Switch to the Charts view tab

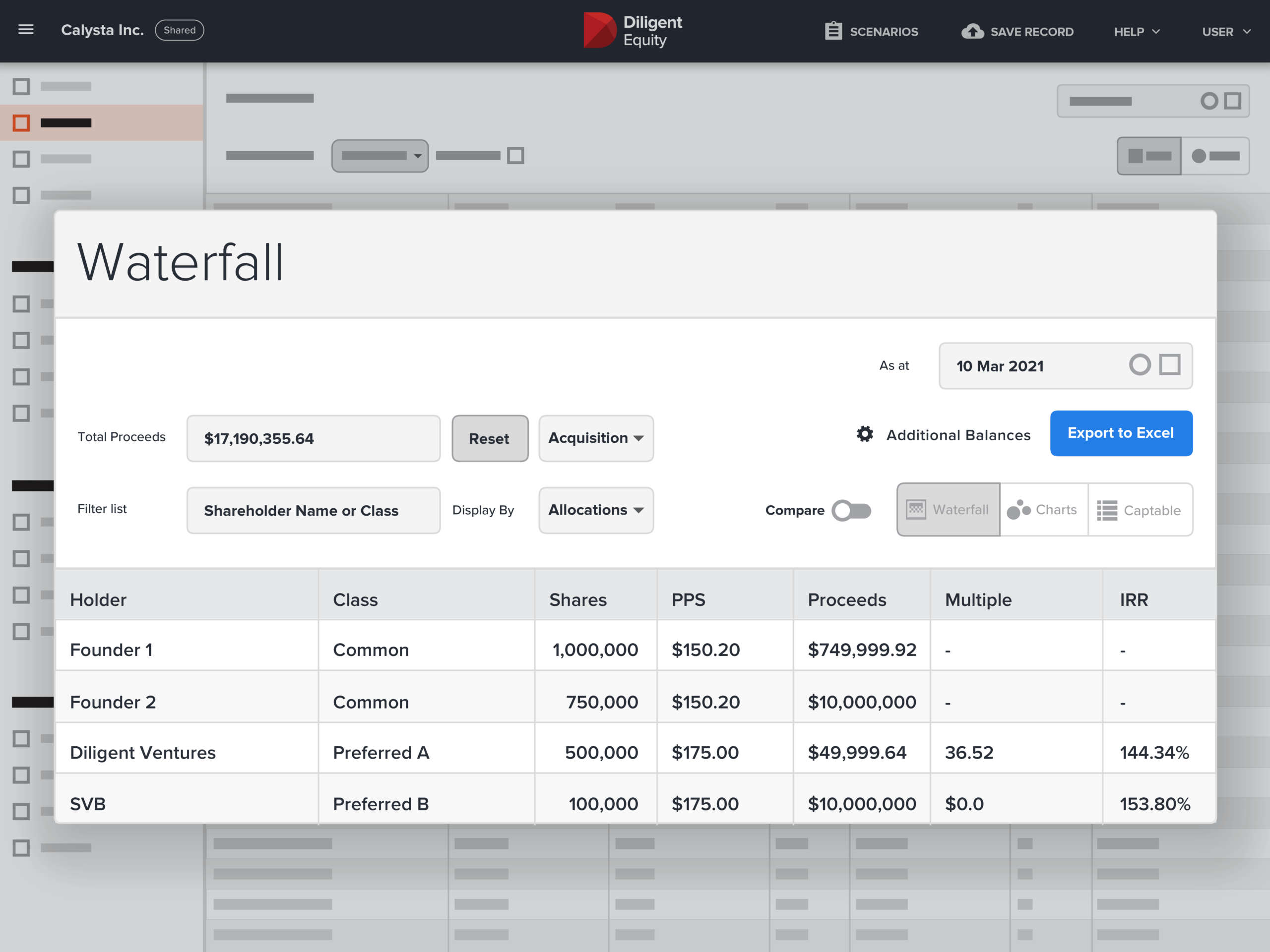click(x=1044, y=510)
